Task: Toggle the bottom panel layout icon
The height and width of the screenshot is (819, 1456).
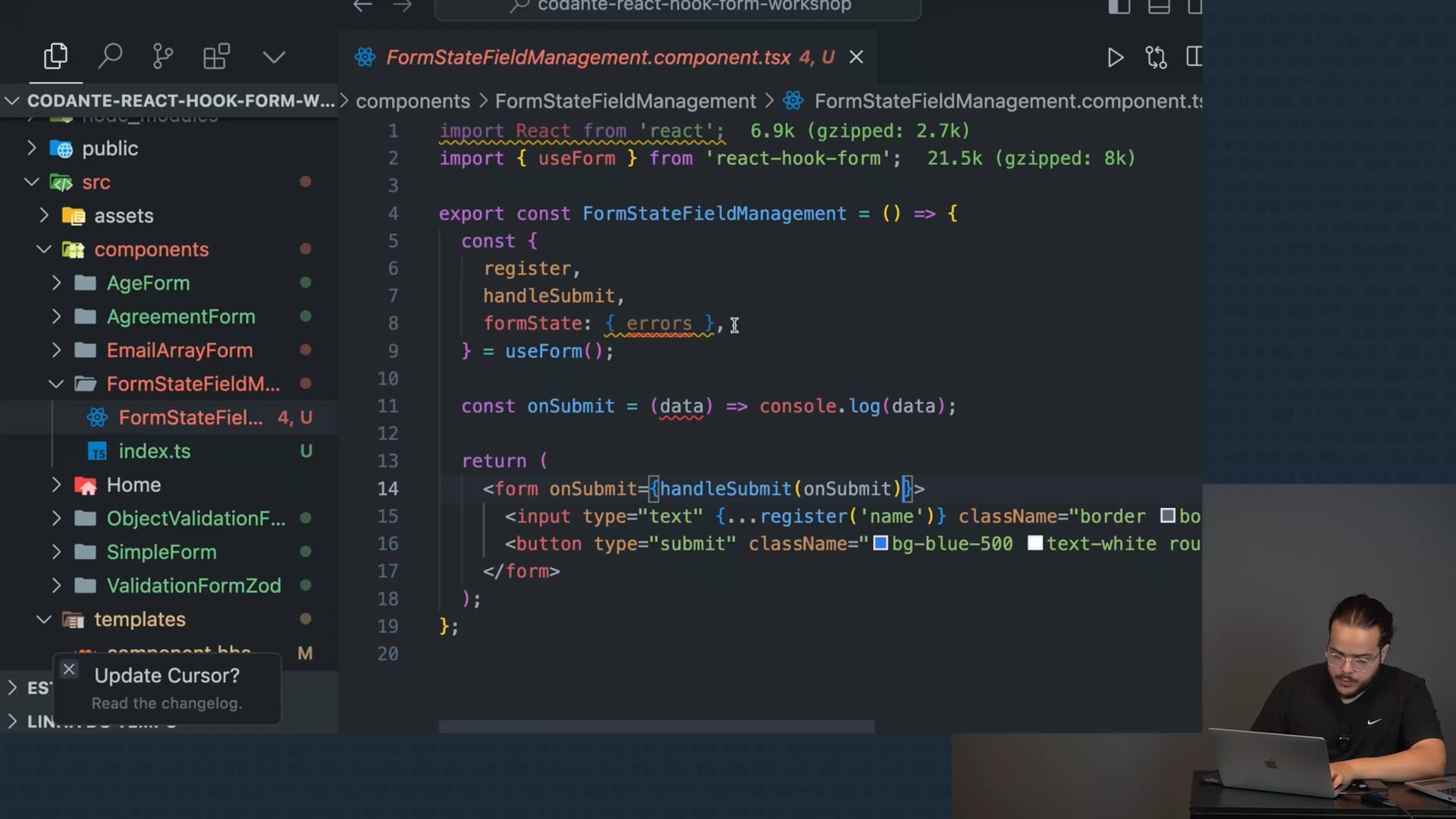Action: pos(1158,7)
